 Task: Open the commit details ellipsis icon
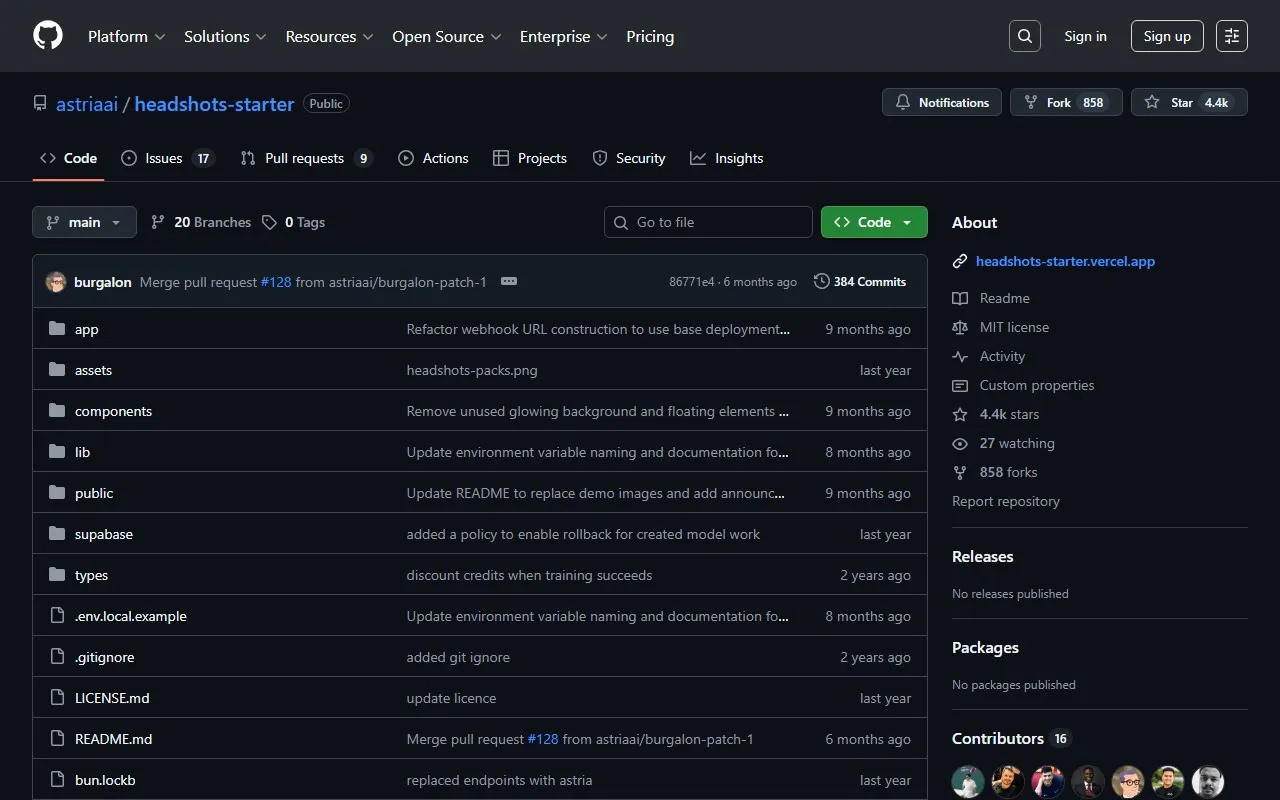coord(509,282)
